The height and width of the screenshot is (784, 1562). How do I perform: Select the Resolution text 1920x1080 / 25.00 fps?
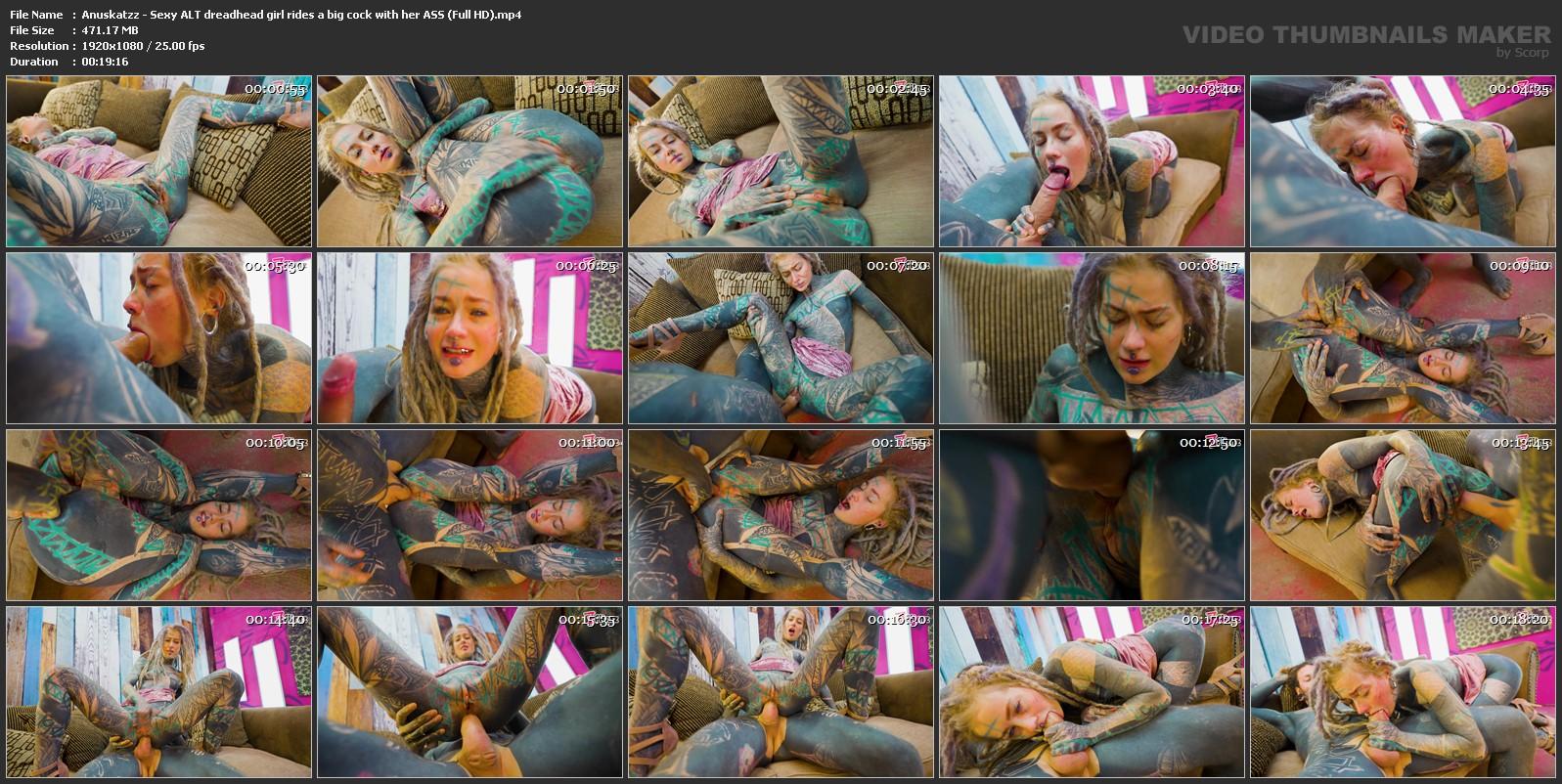[x=143, y=46]
